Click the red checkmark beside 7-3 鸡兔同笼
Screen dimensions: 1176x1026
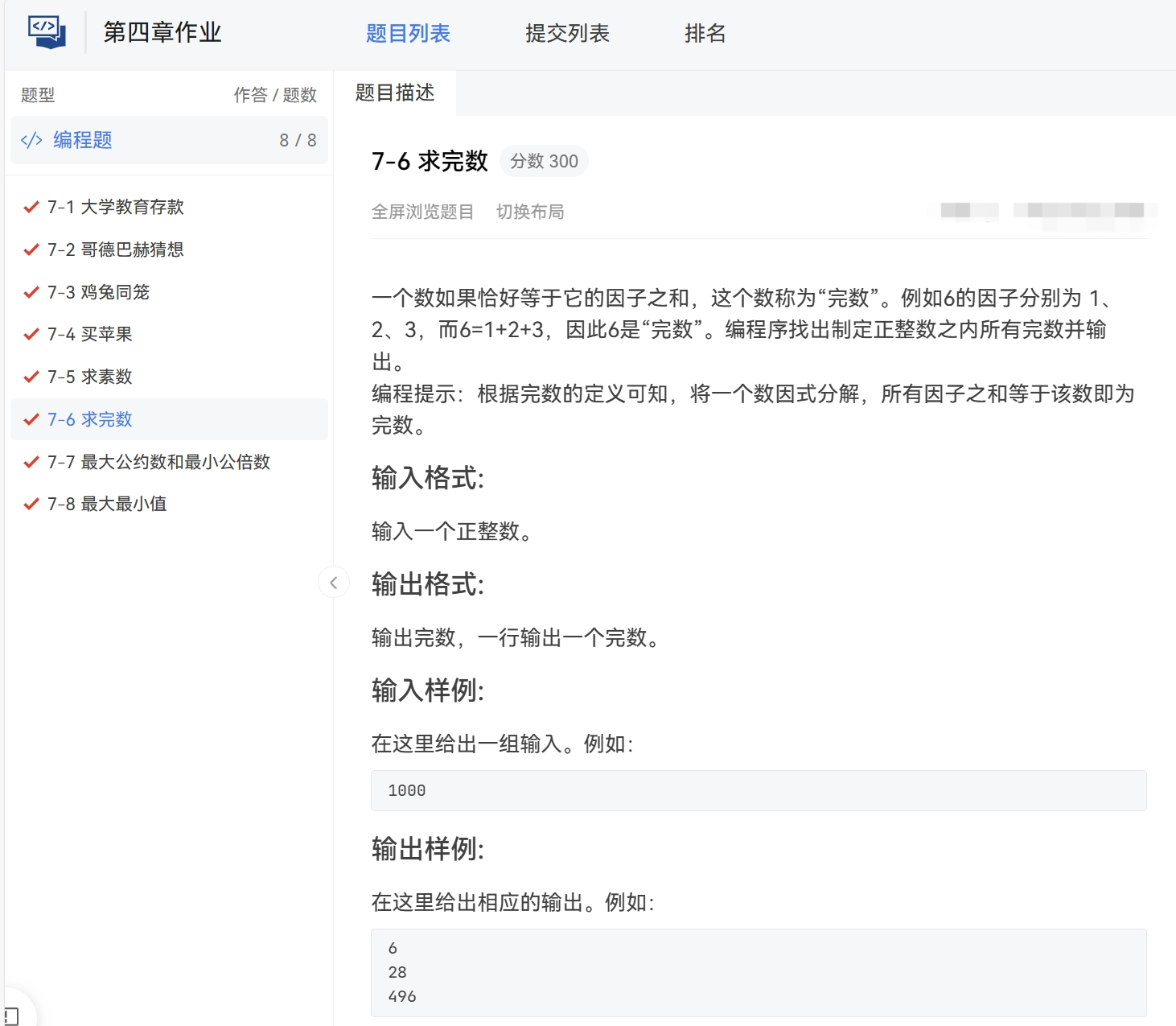pyautogui.click(x=31, y=292)
